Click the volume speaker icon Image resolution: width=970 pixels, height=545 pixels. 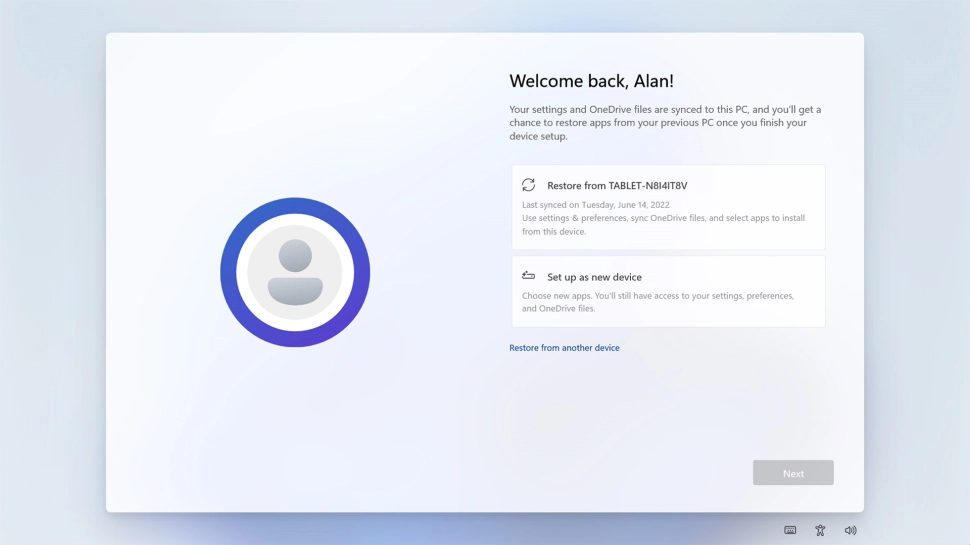[x=850, y=530]
